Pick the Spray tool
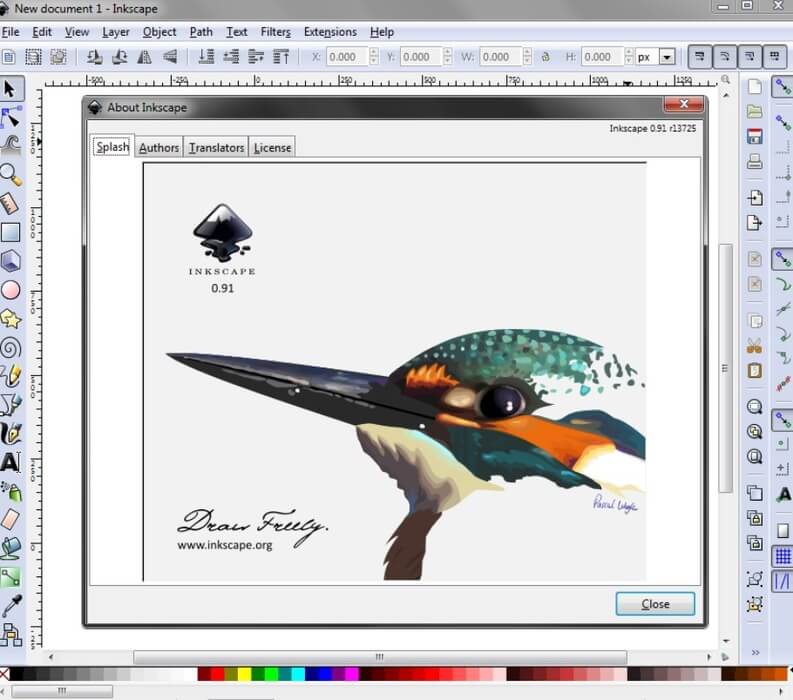 (10, 491)
